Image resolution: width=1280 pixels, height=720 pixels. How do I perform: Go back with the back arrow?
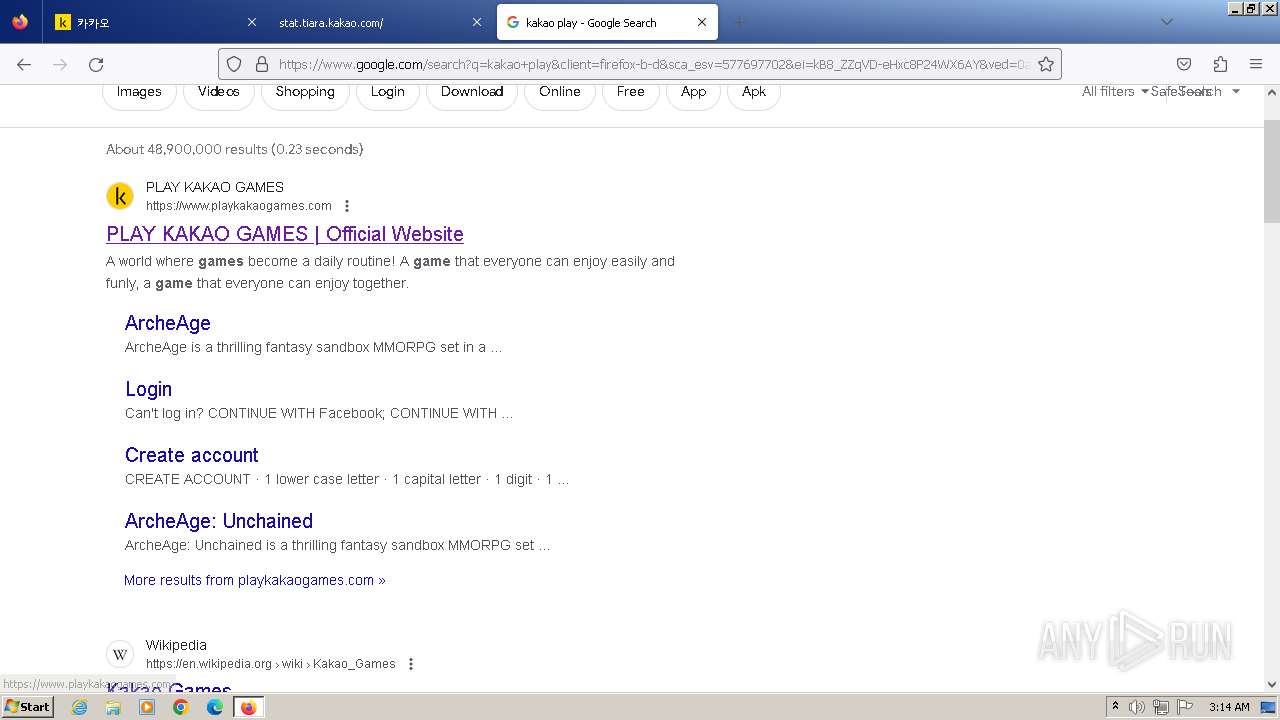point(24,64)
